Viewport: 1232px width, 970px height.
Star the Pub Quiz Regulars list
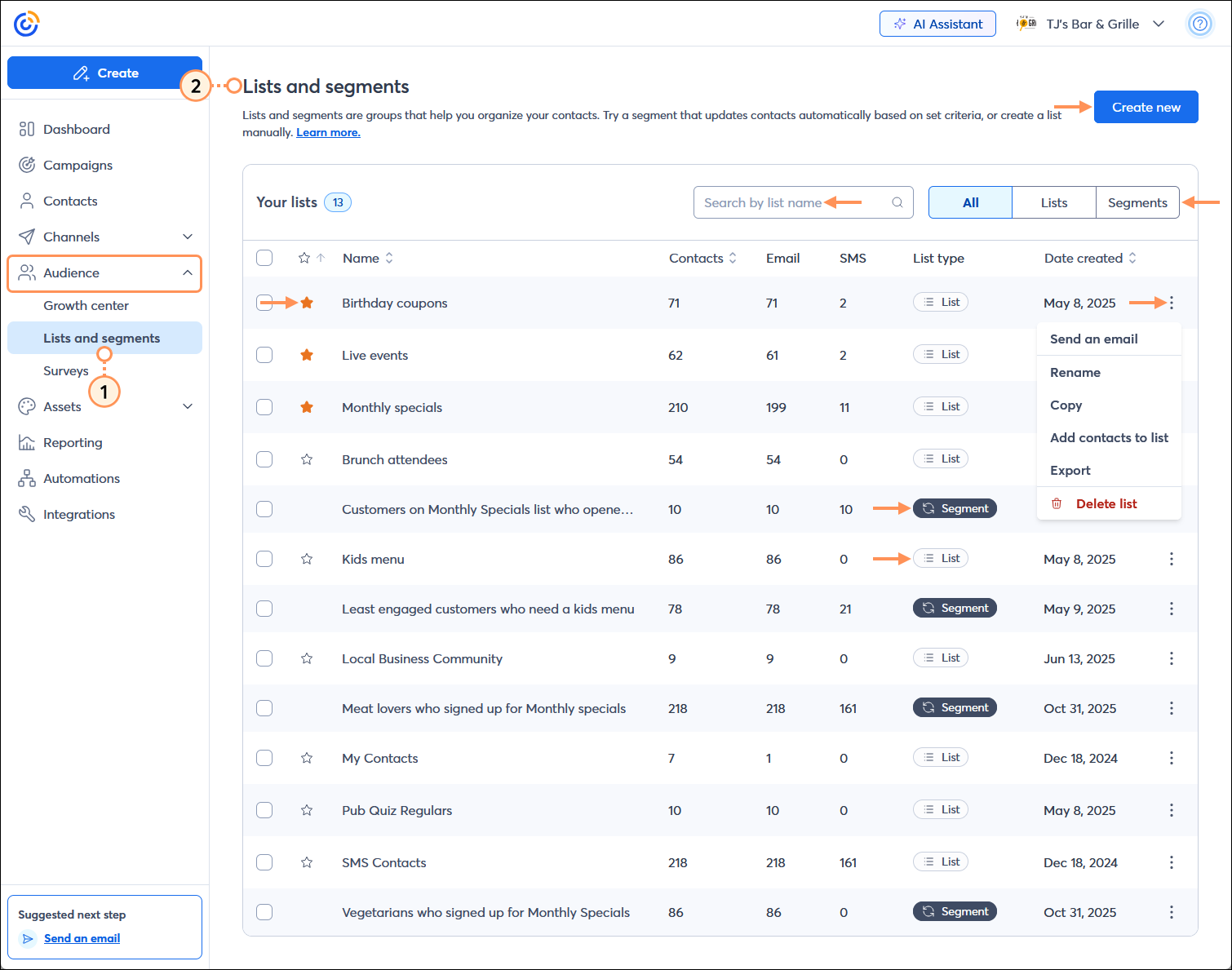[x=307, y=810]
